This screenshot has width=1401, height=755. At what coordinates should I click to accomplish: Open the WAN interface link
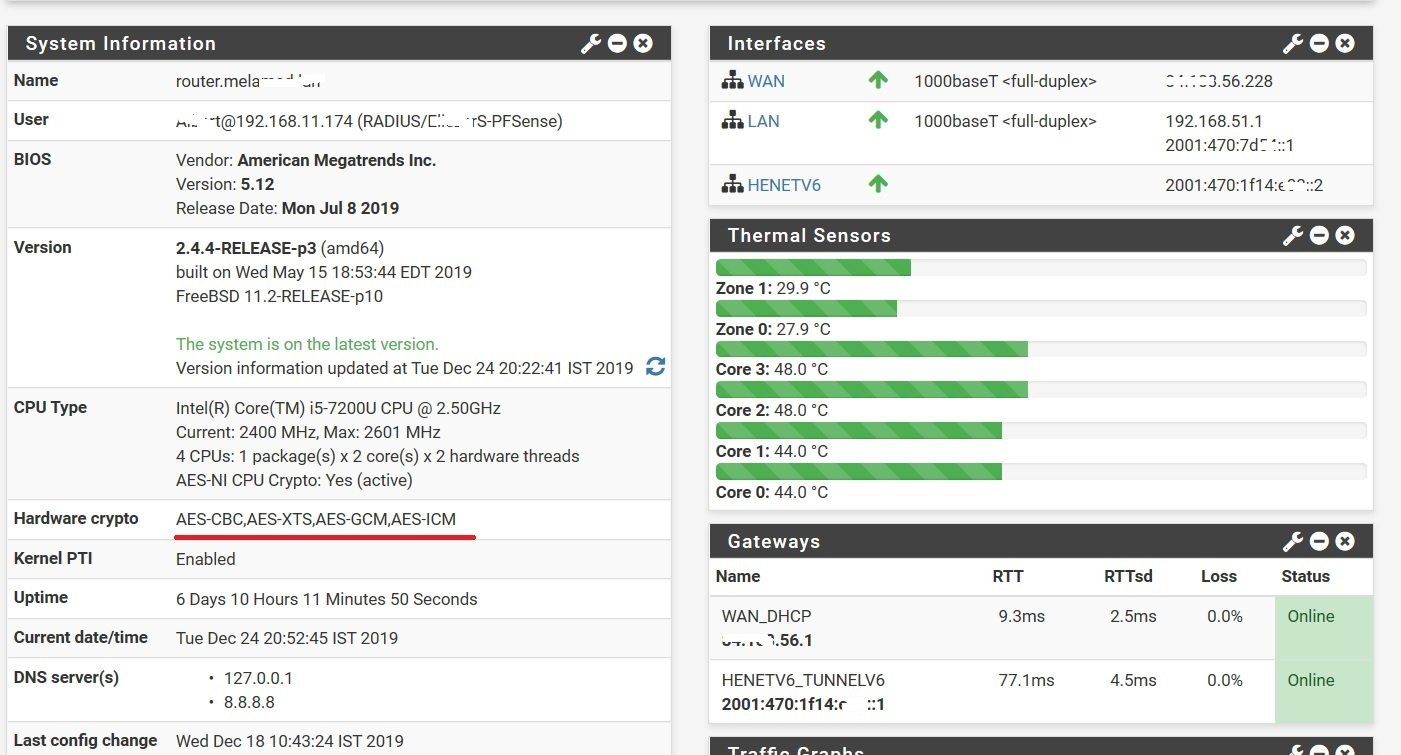pos(766,81)
